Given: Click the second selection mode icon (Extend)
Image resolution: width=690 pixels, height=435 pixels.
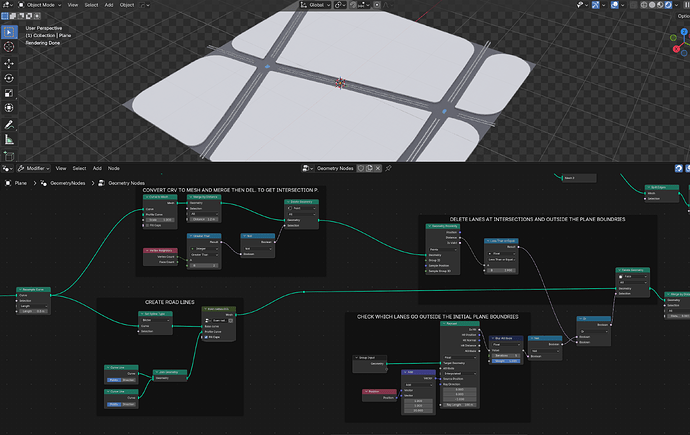Looking at the screenshot, I should pyautogui.click(x=13, y=16).
